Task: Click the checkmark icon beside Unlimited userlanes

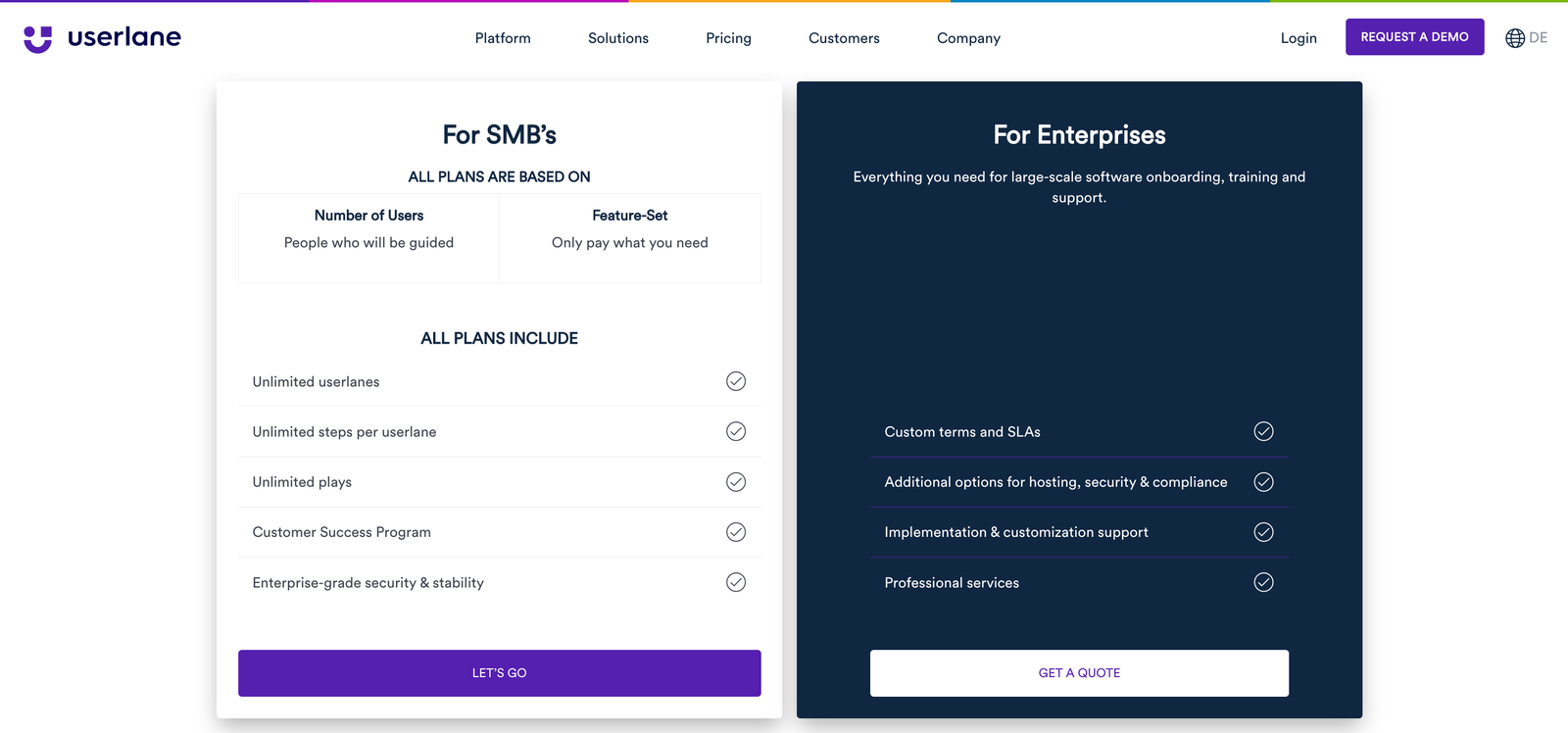Action: pos(736,381)
